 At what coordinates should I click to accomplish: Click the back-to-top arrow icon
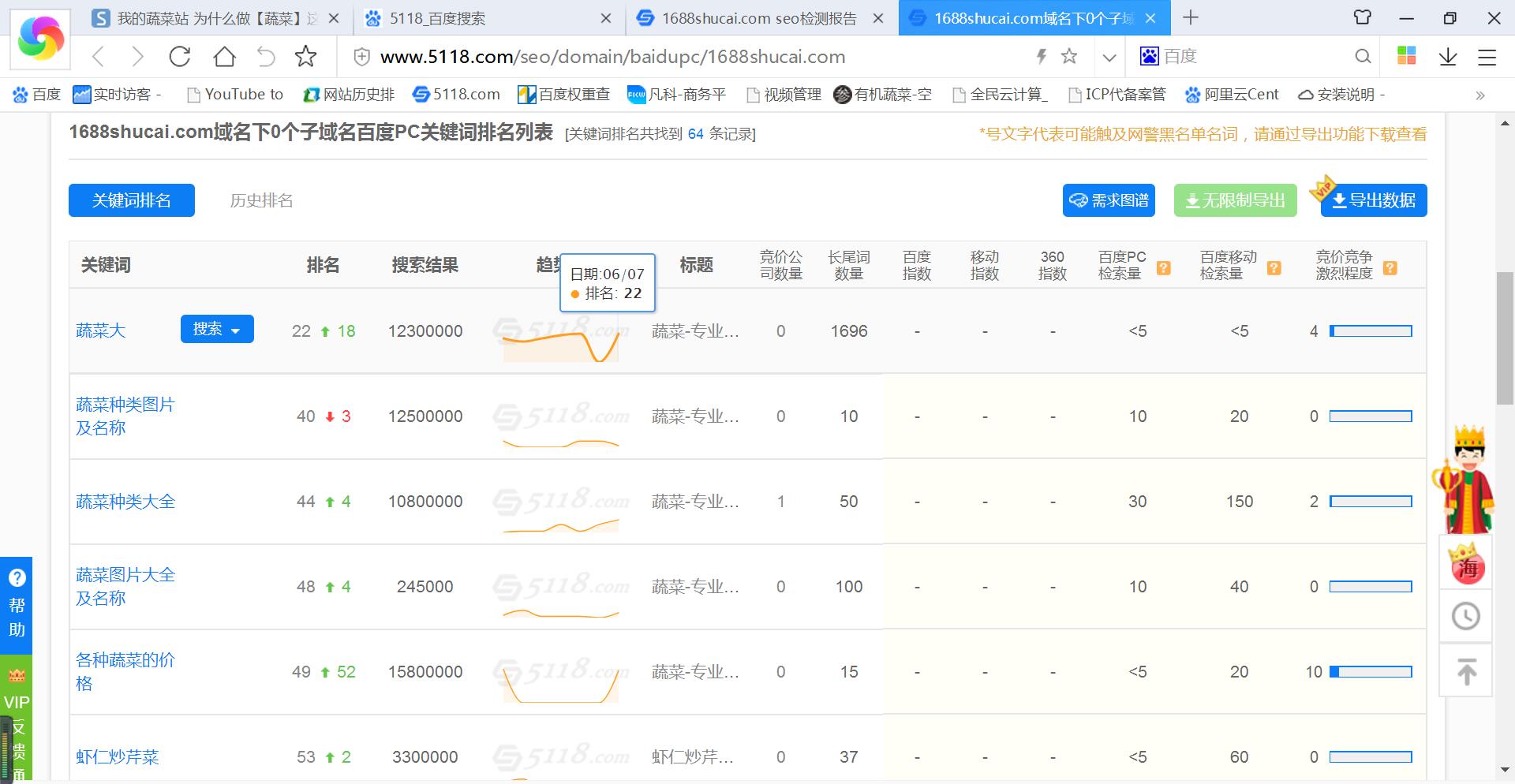tap(1467, 671)
